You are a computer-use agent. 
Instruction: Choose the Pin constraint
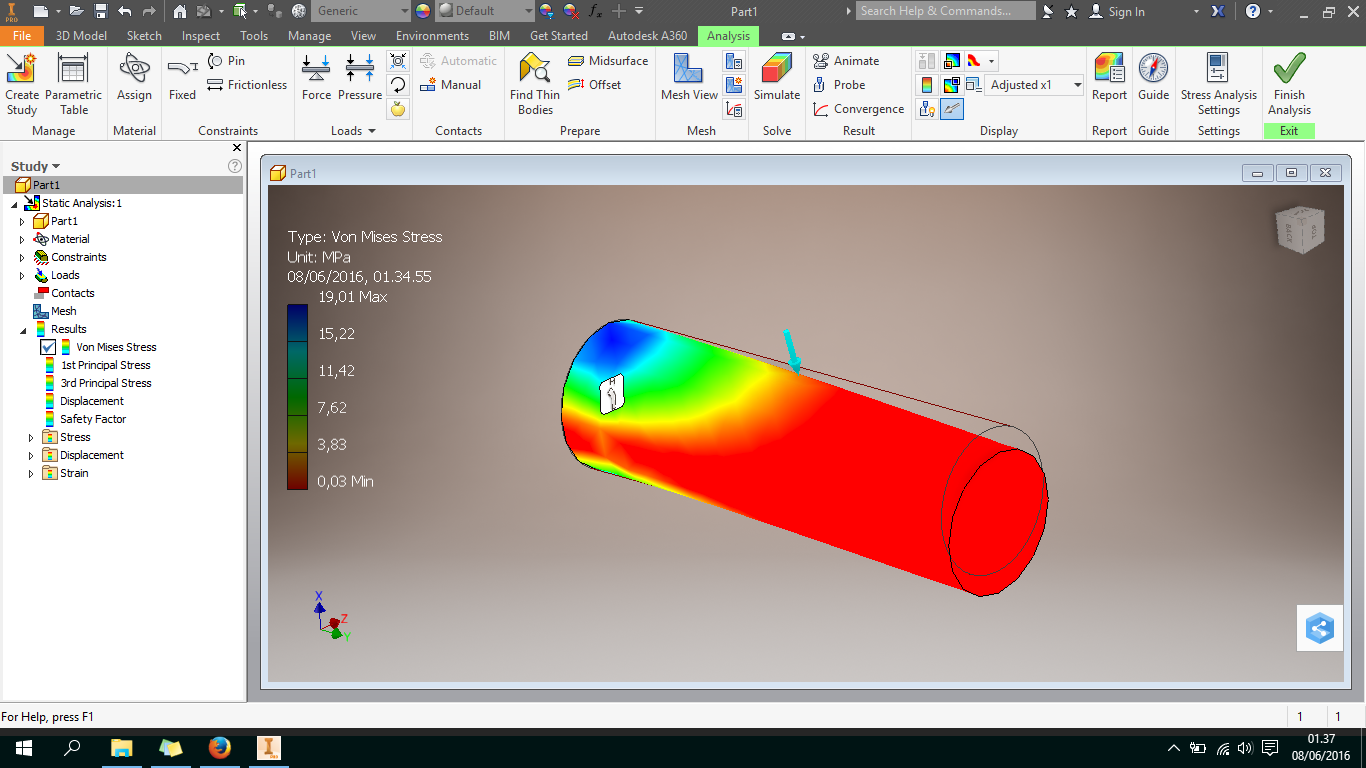pyautogui.click(x=226, y=61)
